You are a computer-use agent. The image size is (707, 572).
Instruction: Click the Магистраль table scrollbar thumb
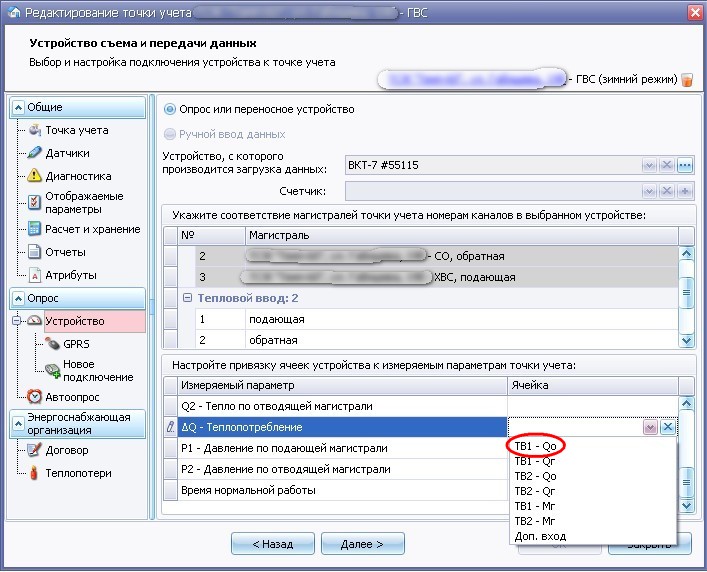686,292
